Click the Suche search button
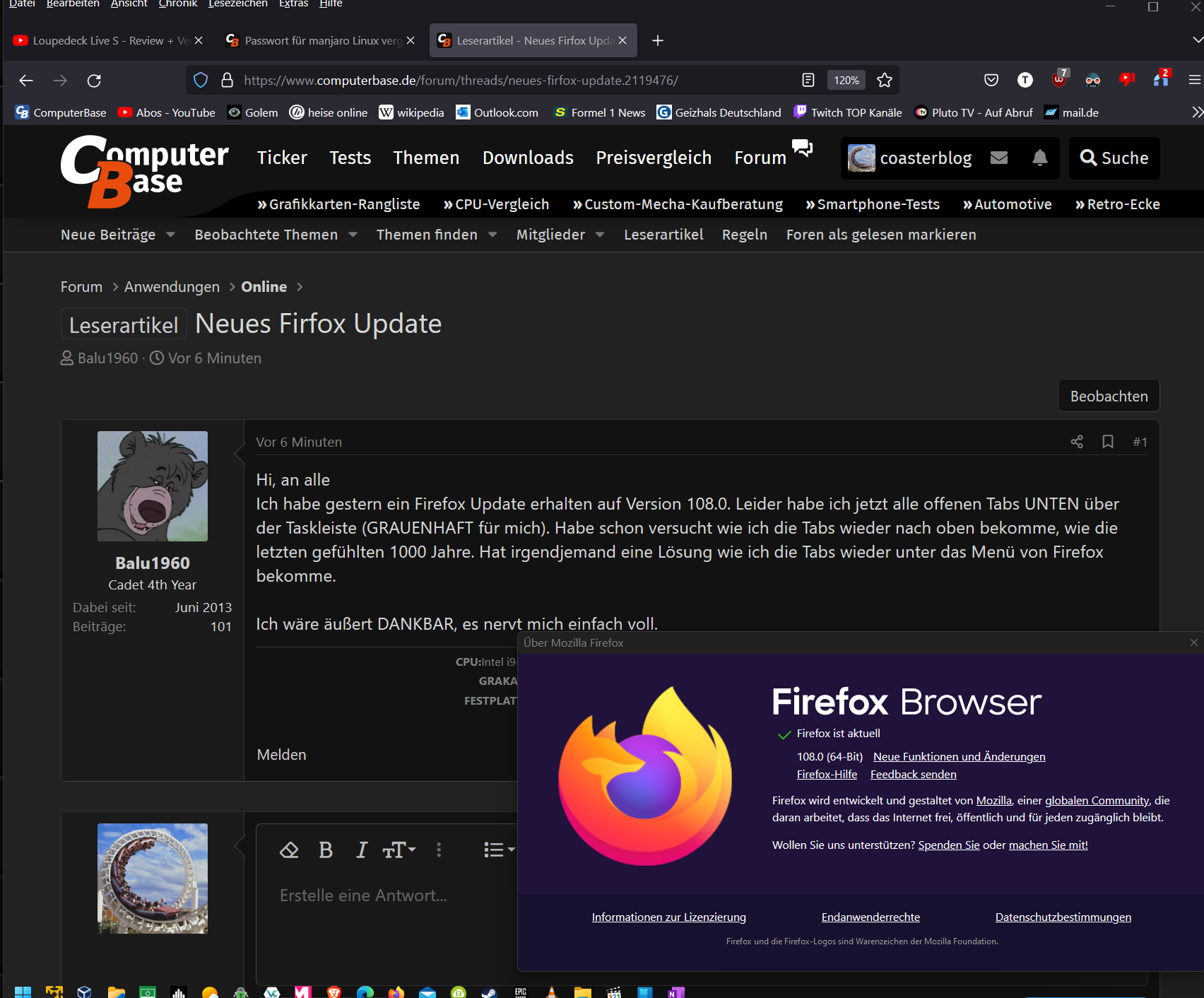Viewport: 1204px width, 998px height. 1114,158
